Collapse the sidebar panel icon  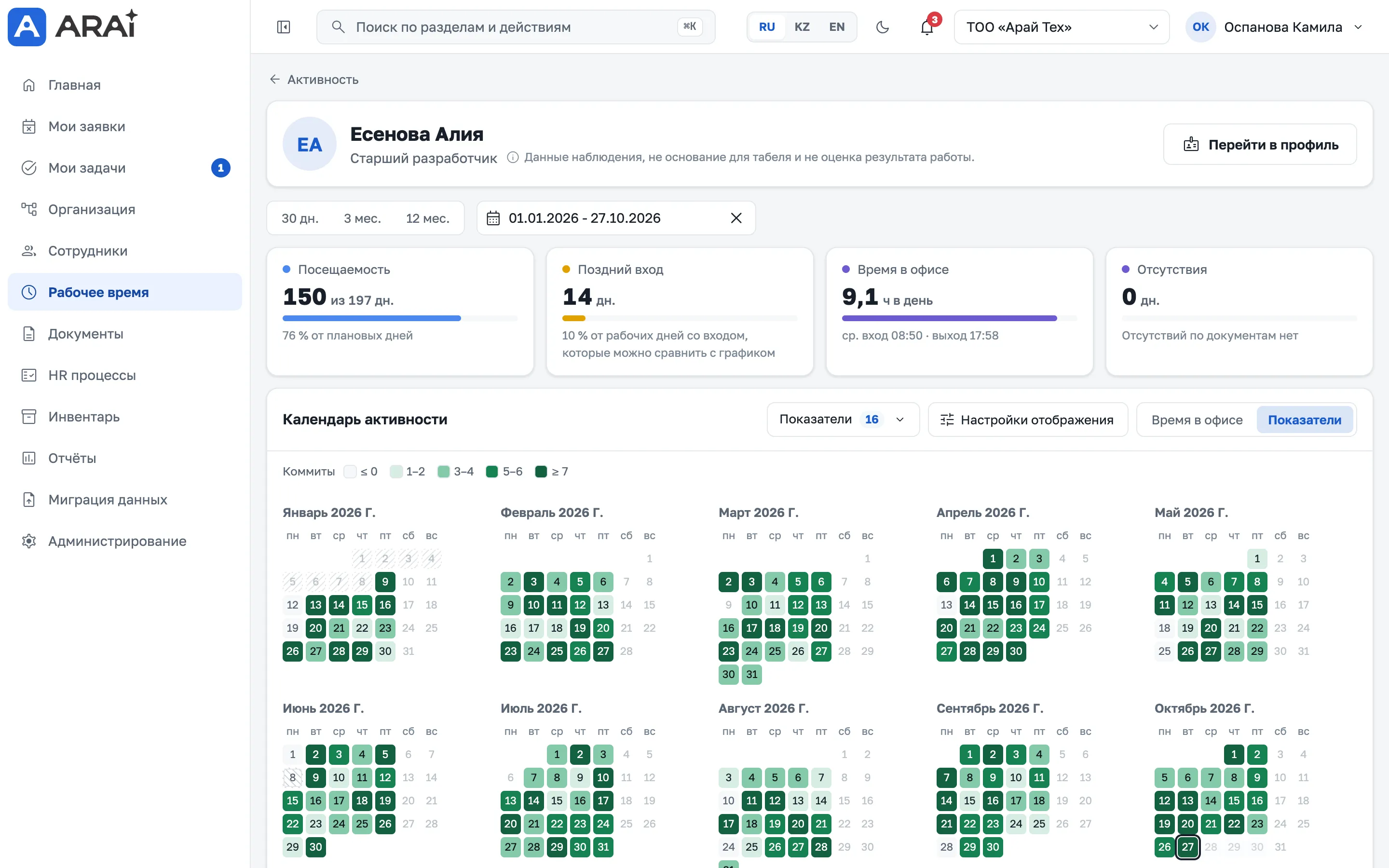(x=284, y=27)
